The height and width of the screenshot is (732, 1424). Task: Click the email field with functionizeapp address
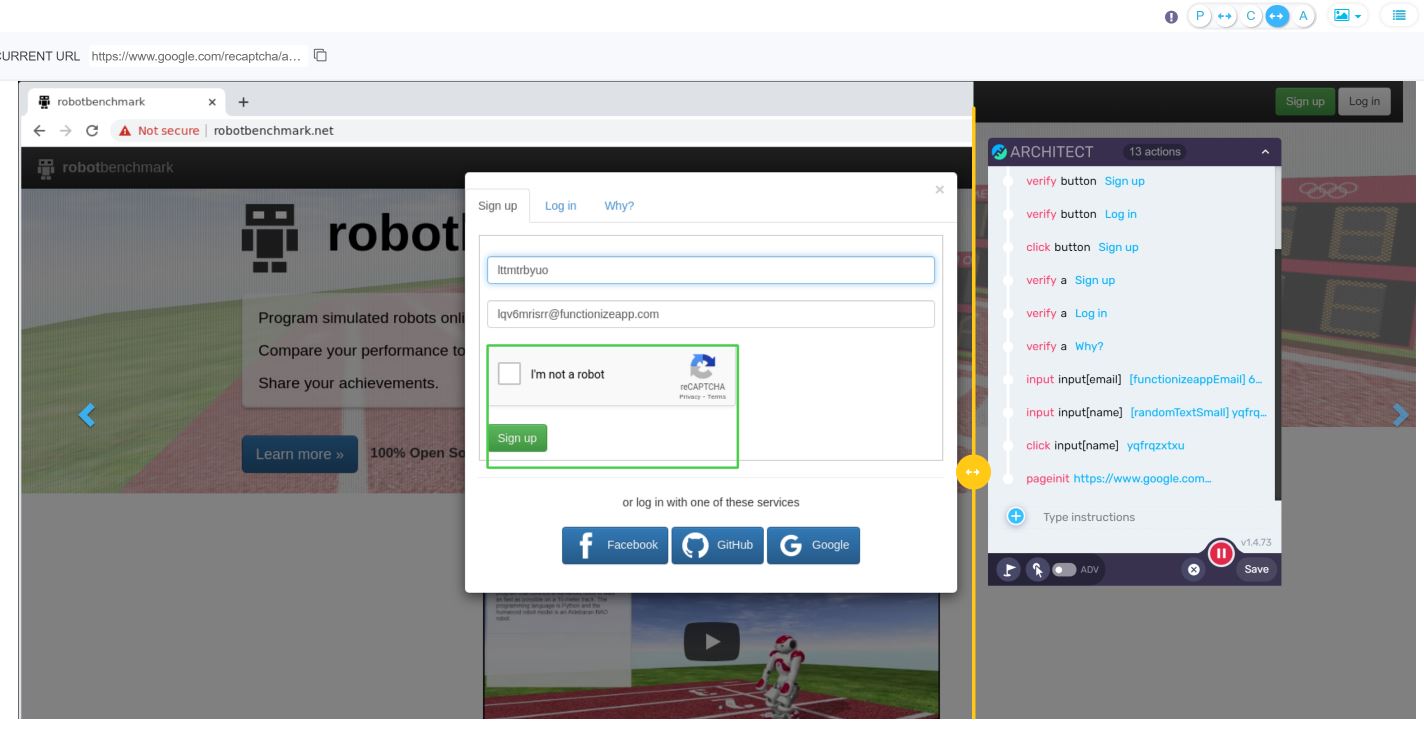click(x=711, y=314)
